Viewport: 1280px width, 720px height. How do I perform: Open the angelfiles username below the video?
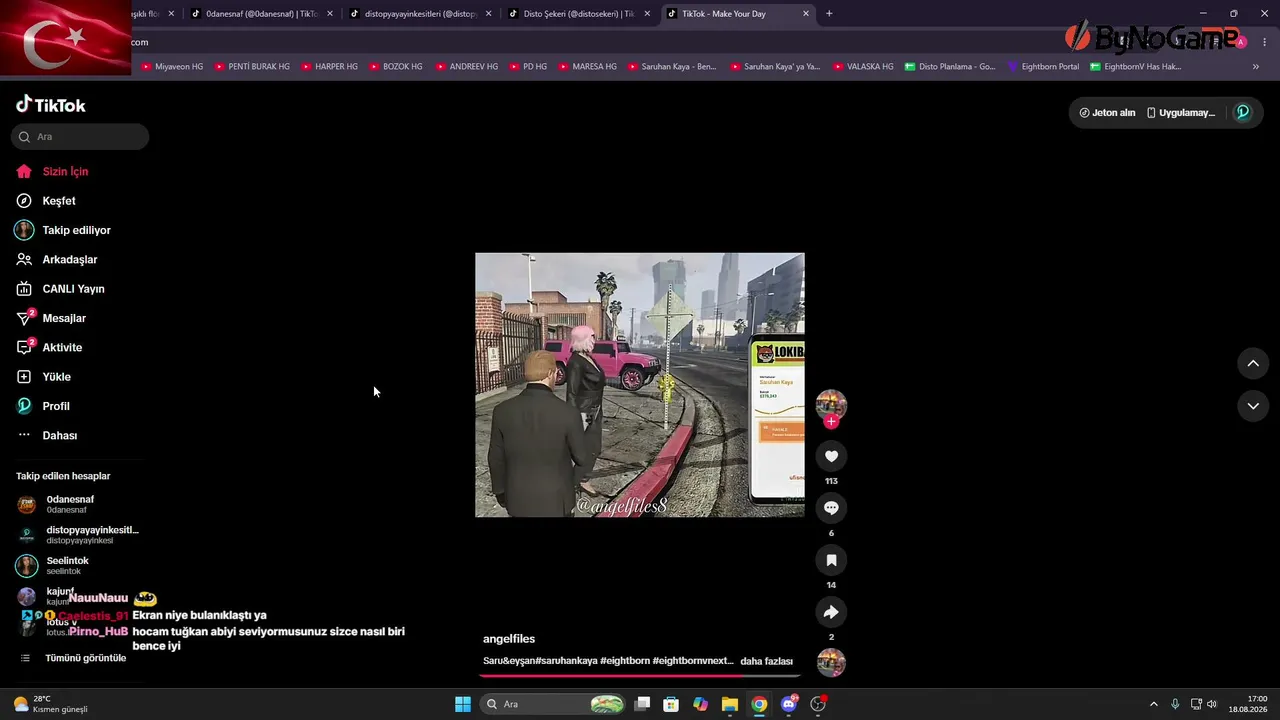509,639
